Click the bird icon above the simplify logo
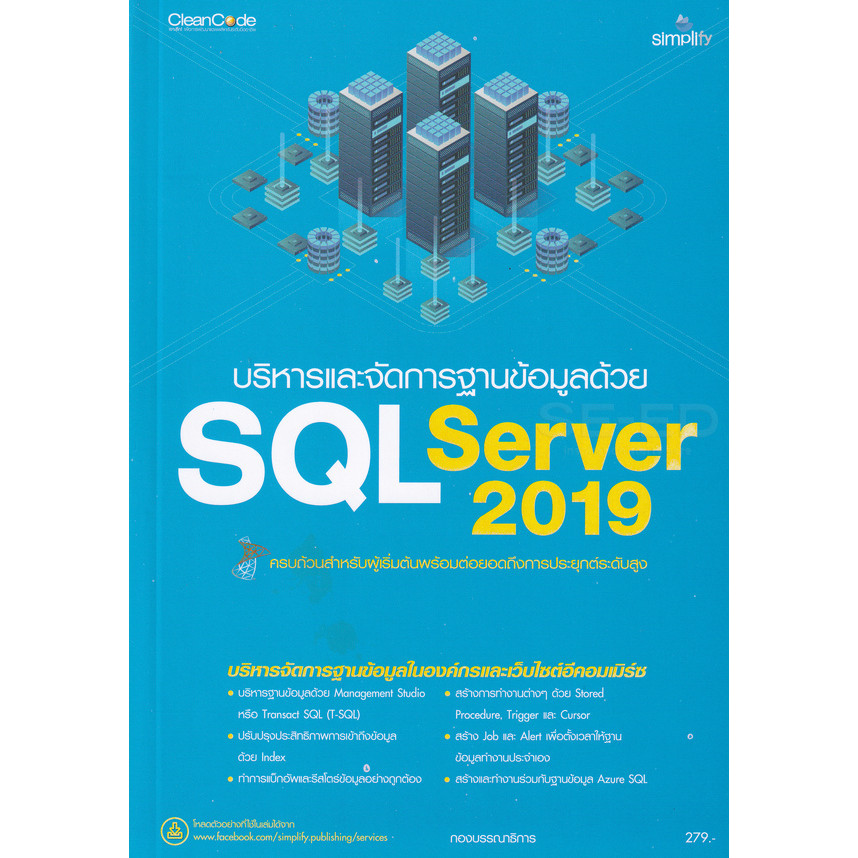858x858 pixels. point(682,19)
